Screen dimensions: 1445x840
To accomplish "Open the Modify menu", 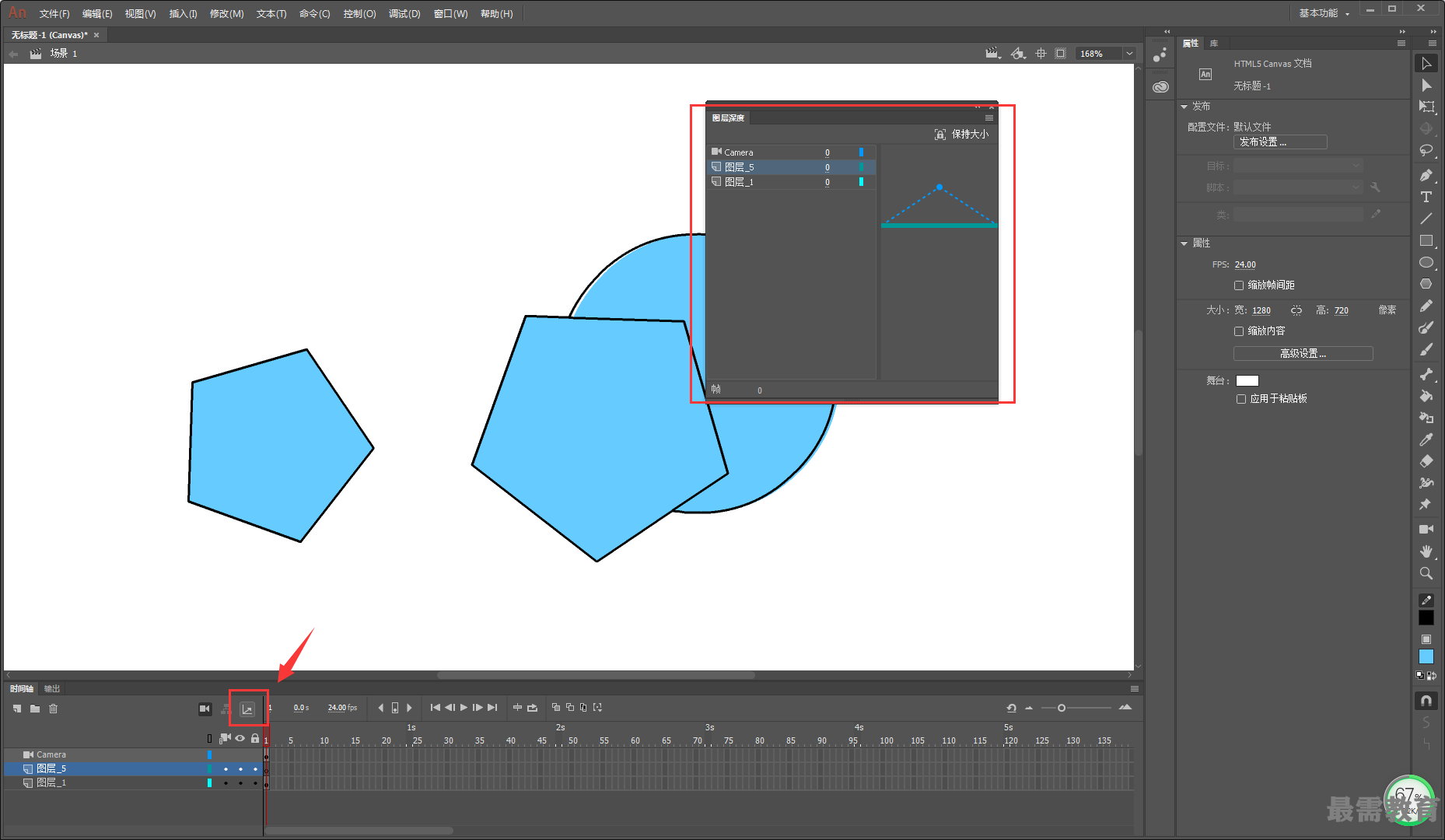I will [x=226, y=14].
